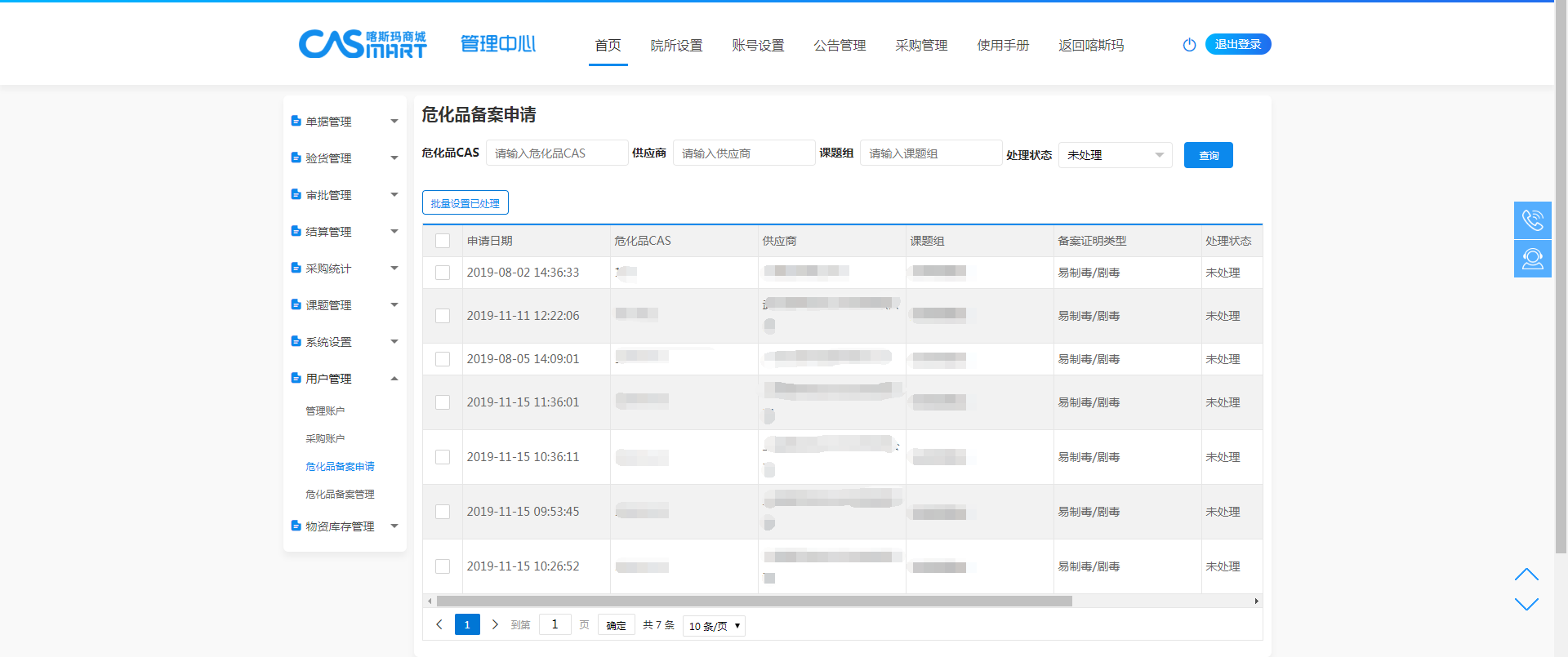Expand the 单据管理 sidebar section
The height and width of the screenshot is (657, 1568).
(x=345, y=122)
